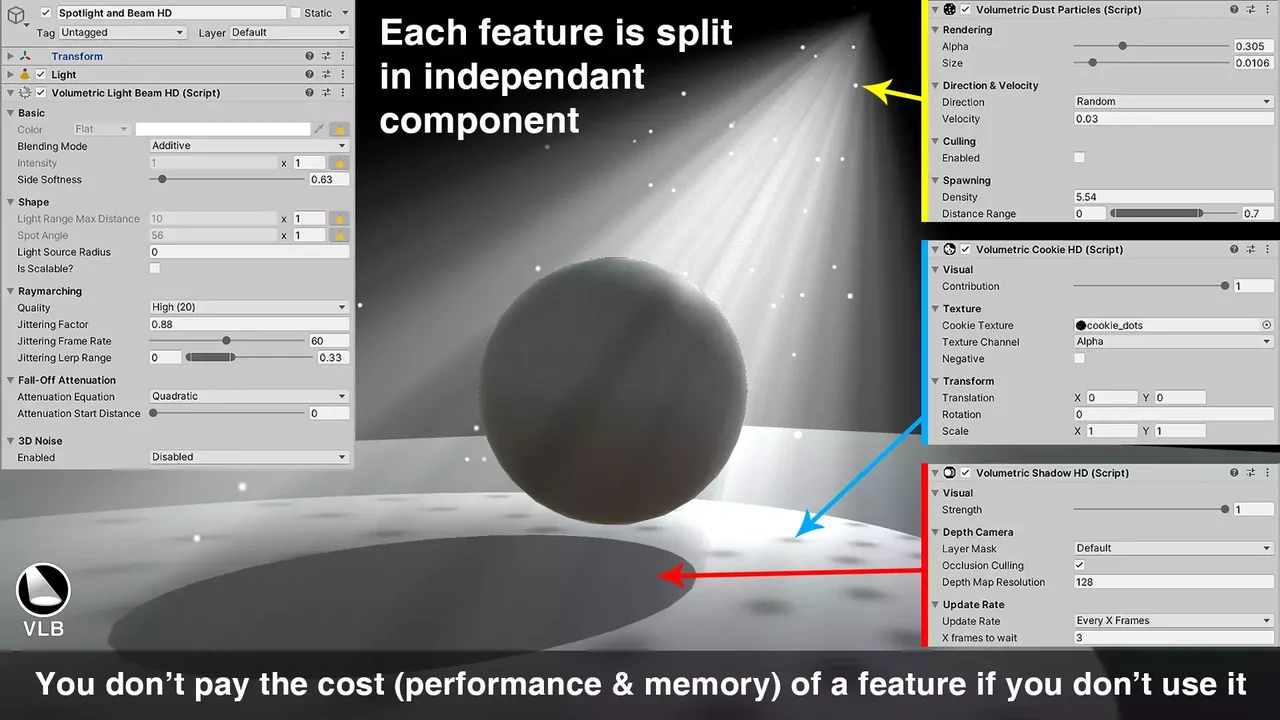
Task: Collapse the Direction & Velocity section
Action: coord(935,85)
